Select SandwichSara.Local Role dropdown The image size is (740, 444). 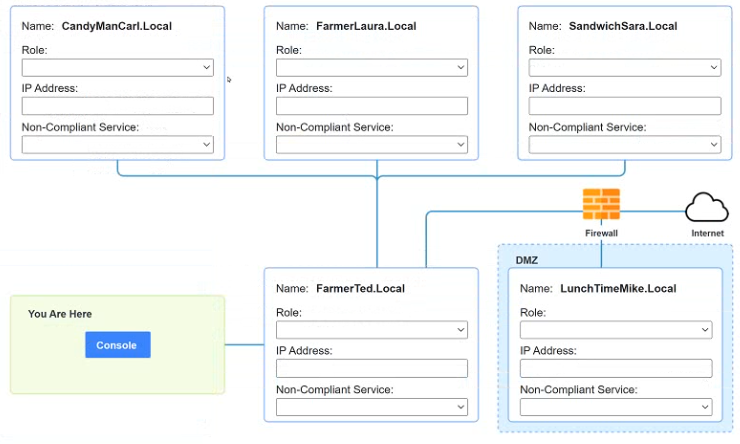pos(625,67)
